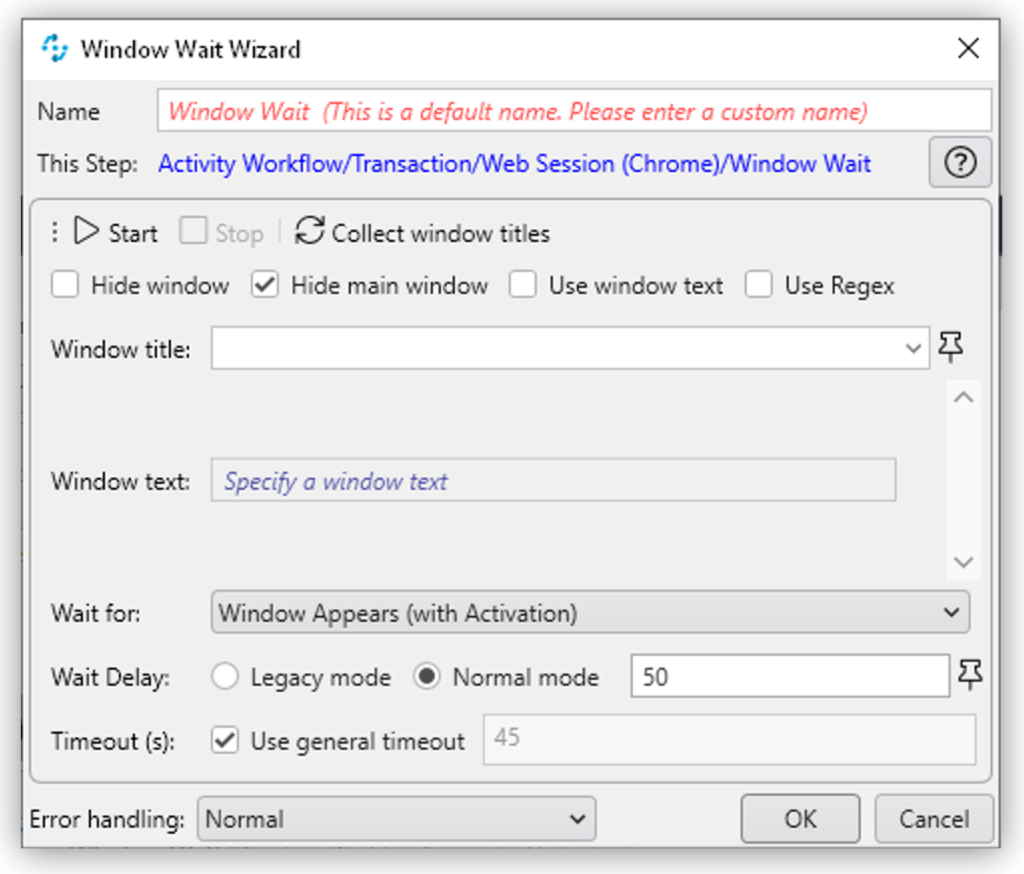Click the toolbar grip dots handle
The width and height of the screenshot is (1024, 874).
(x=55, y=233)
